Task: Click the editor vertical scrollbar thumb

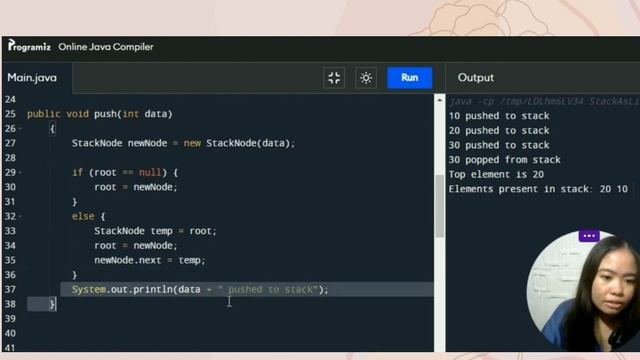Action: tap(440, 206)
